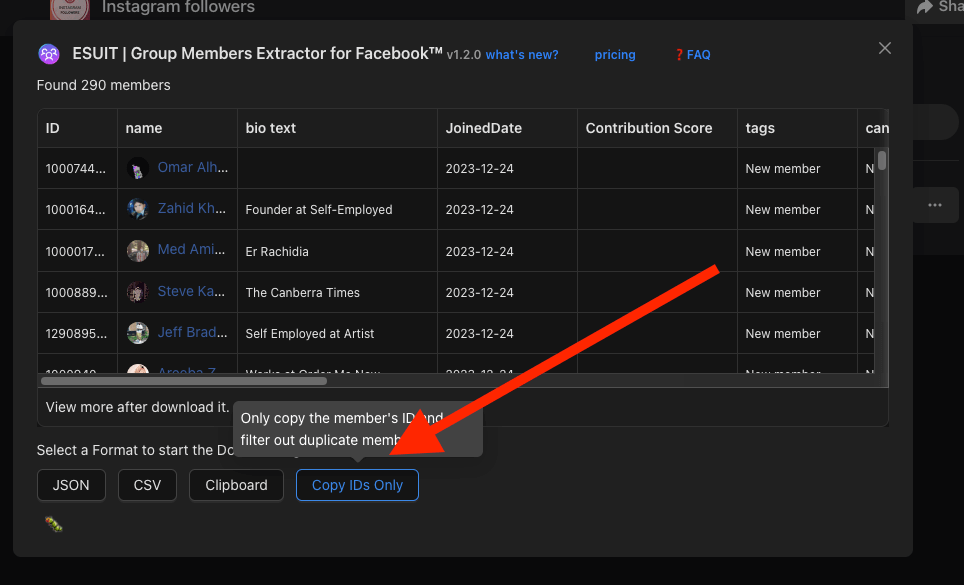Download members as CSV
The image size is (964, 585).
(147, 485)
